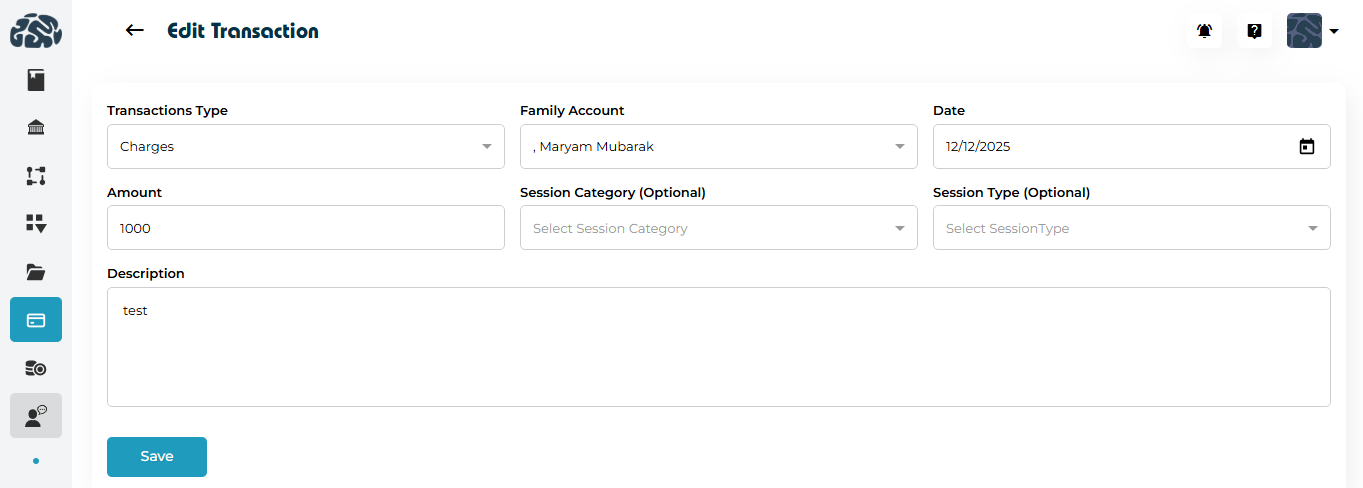The height and width of the screenshot is (488, 1363).
Task: Open the person with chat bubble sidebar icon
Action: click(36, 416)
